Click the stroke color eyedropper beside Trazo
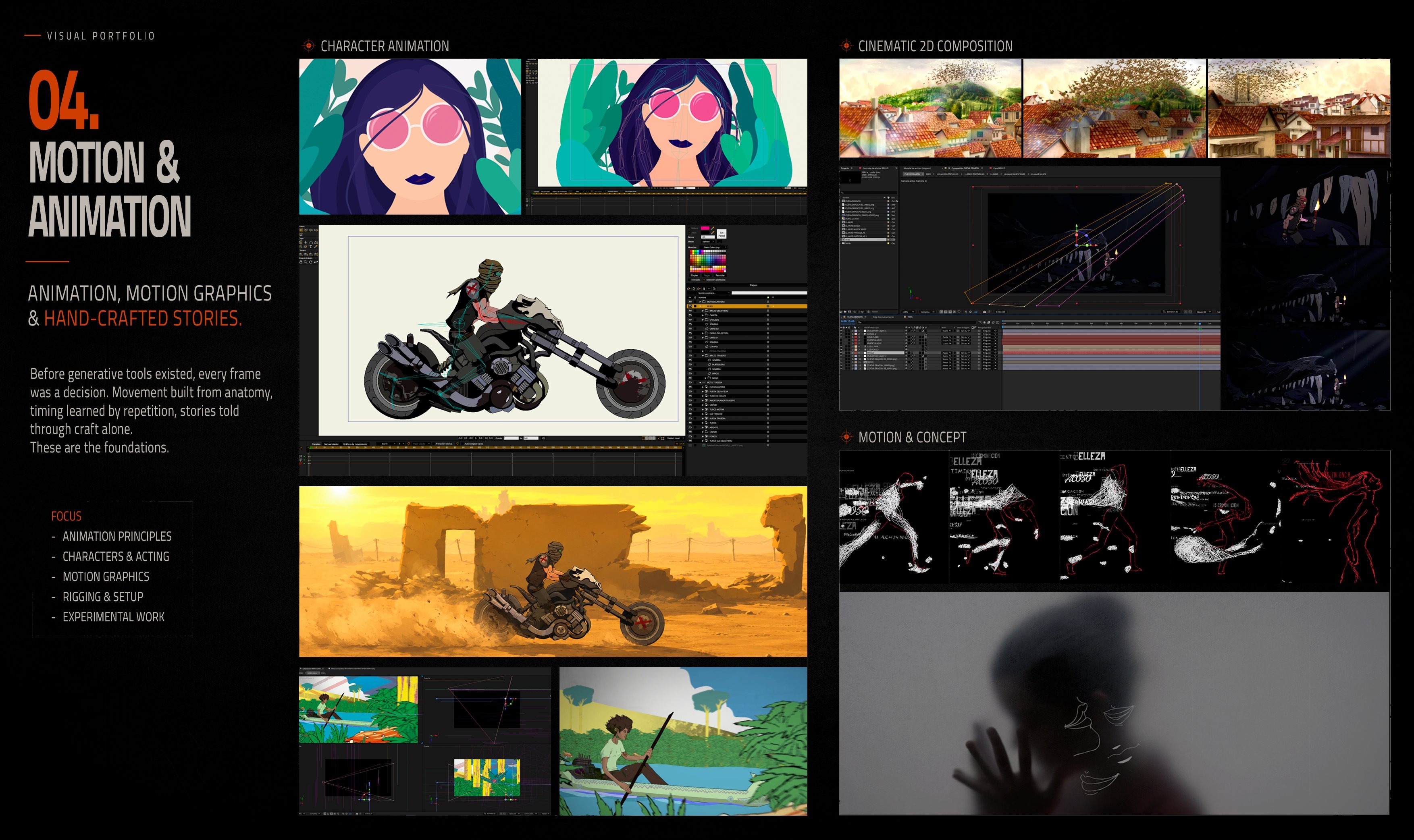This screenshot has width=1414, height=840. click(713, 232)
